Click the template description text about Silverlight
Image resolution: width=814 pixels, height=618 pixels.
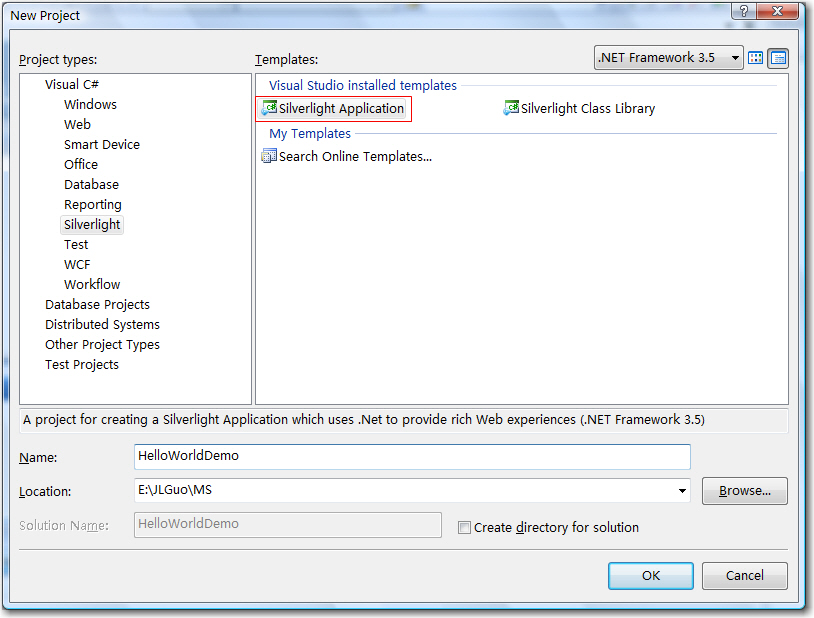coord(364,420)
